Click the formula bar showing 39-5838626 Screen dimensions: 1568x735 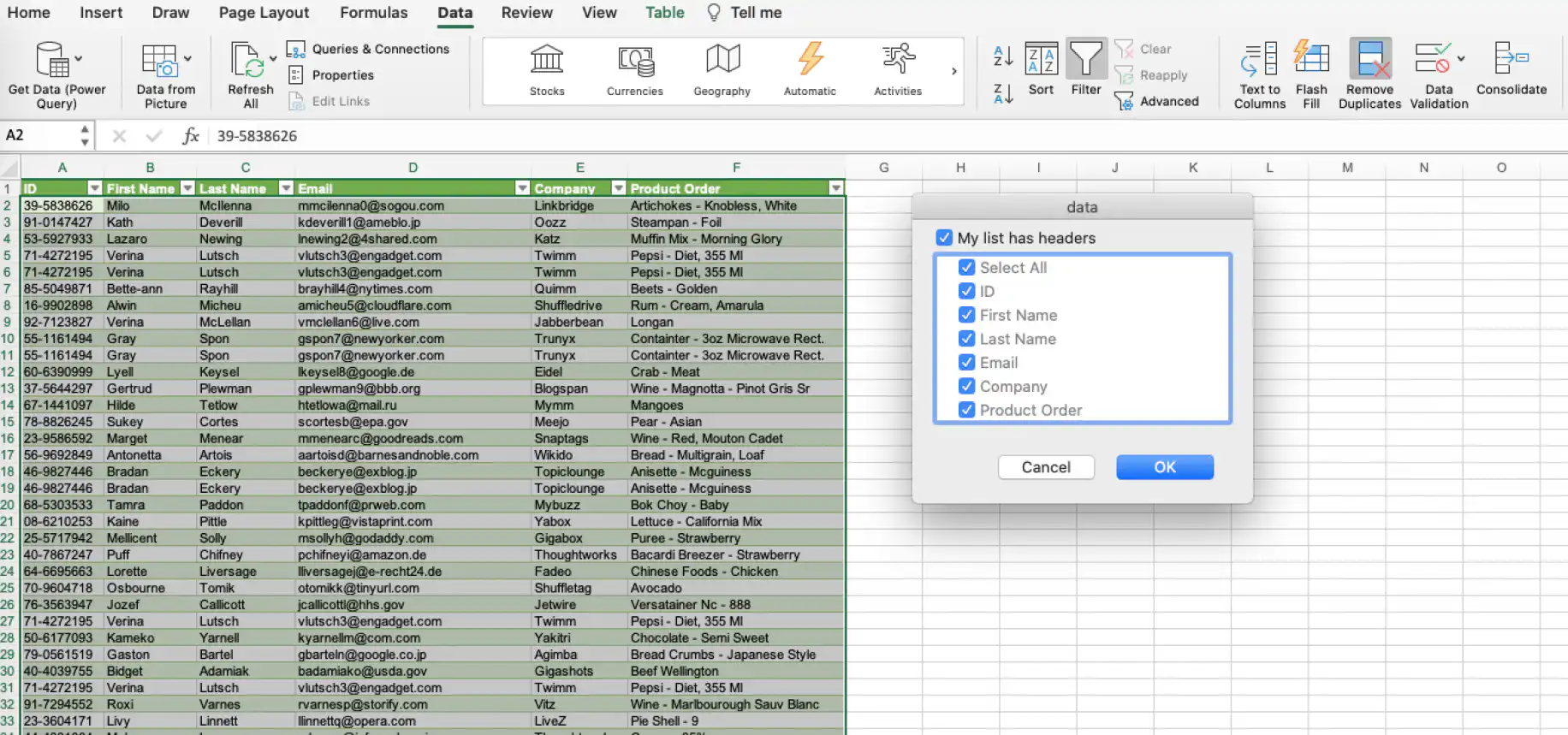(888, 136)
